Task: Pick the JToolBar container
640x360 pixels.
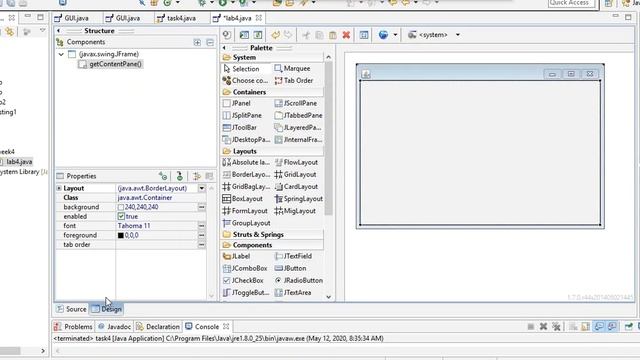Action: coord(240,128)
